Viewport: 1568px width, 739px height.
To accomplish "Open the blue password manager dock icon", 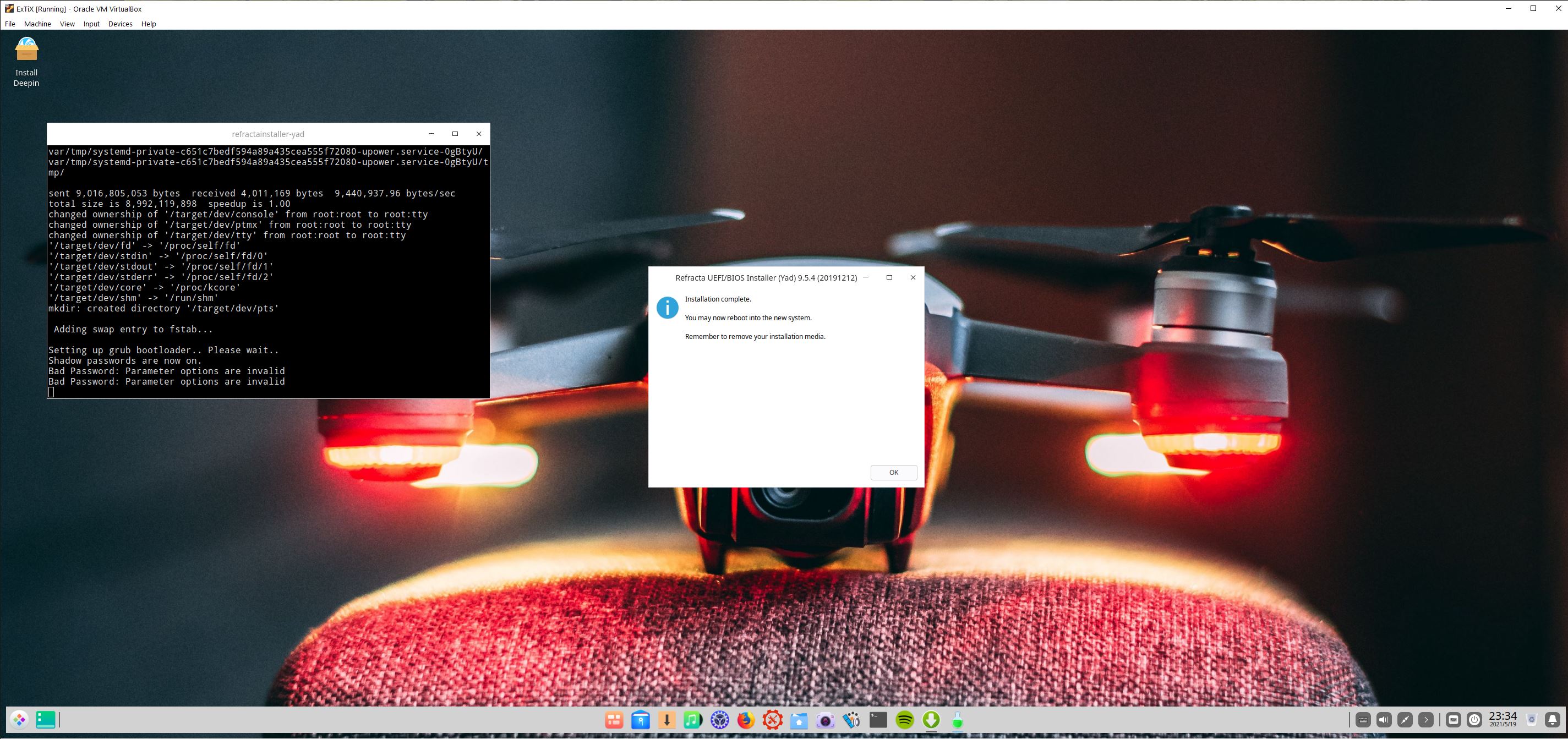I will [640, 721].
